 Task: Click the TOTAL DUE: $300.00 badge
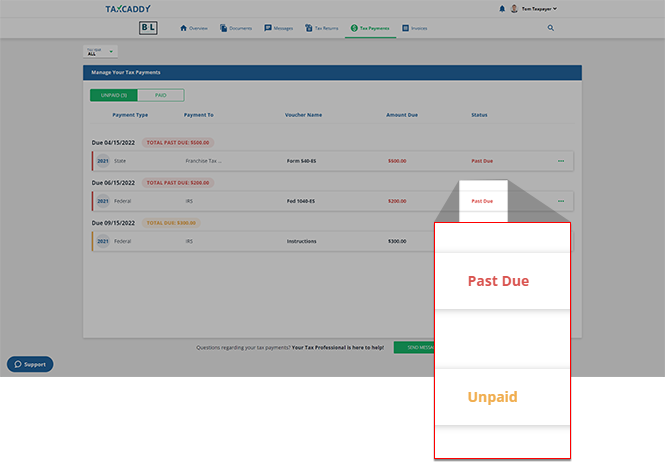point(171,223)
